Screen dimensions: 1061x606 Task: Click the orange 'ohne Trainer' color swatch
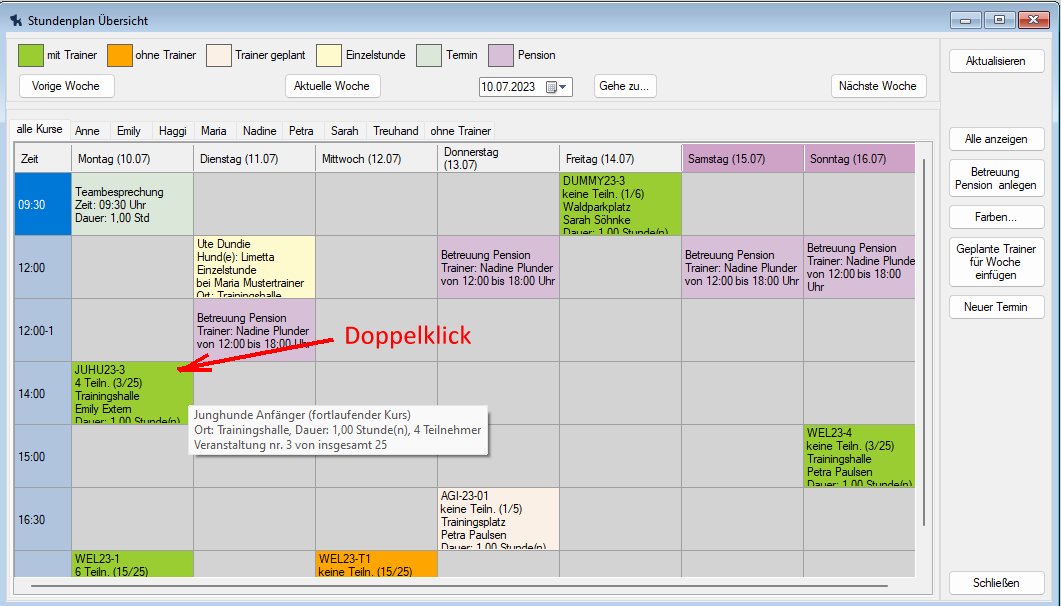point(119,55)
